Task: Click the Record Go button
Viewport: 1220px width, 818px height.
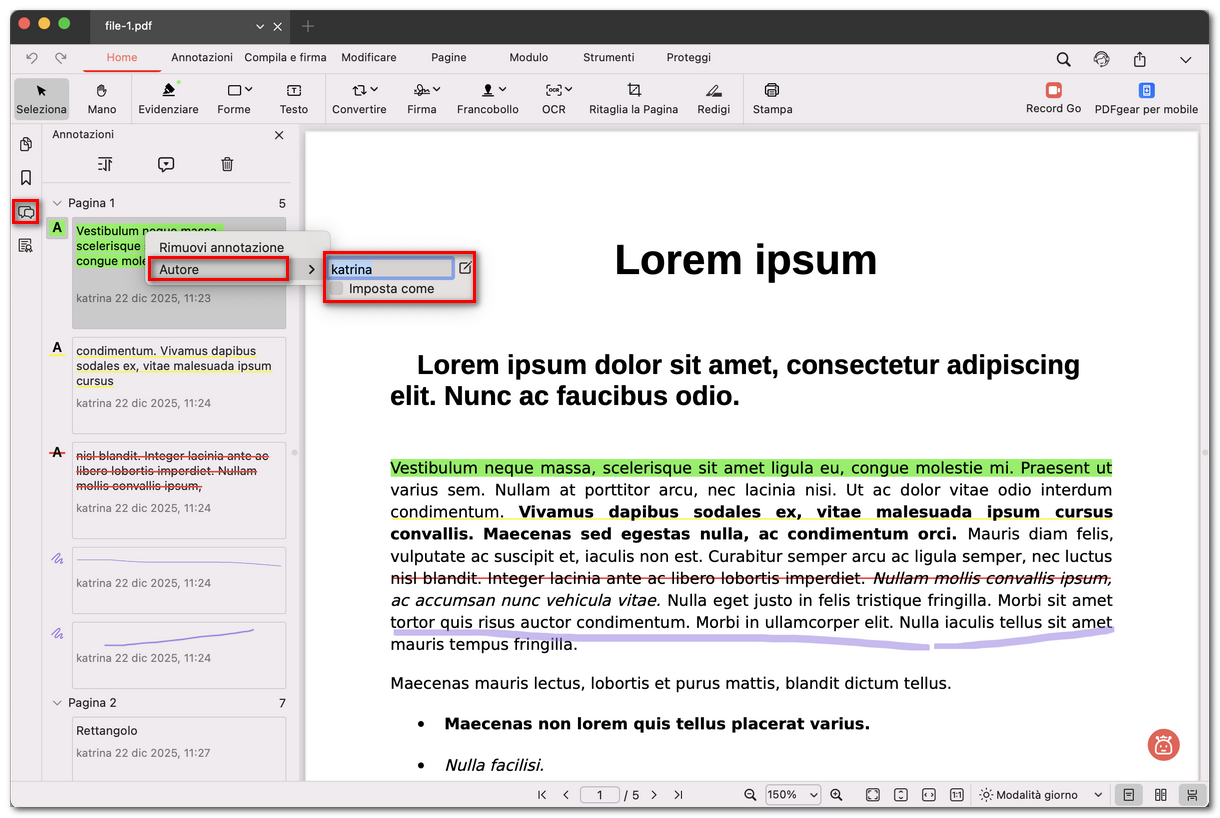Action: 1053,97
